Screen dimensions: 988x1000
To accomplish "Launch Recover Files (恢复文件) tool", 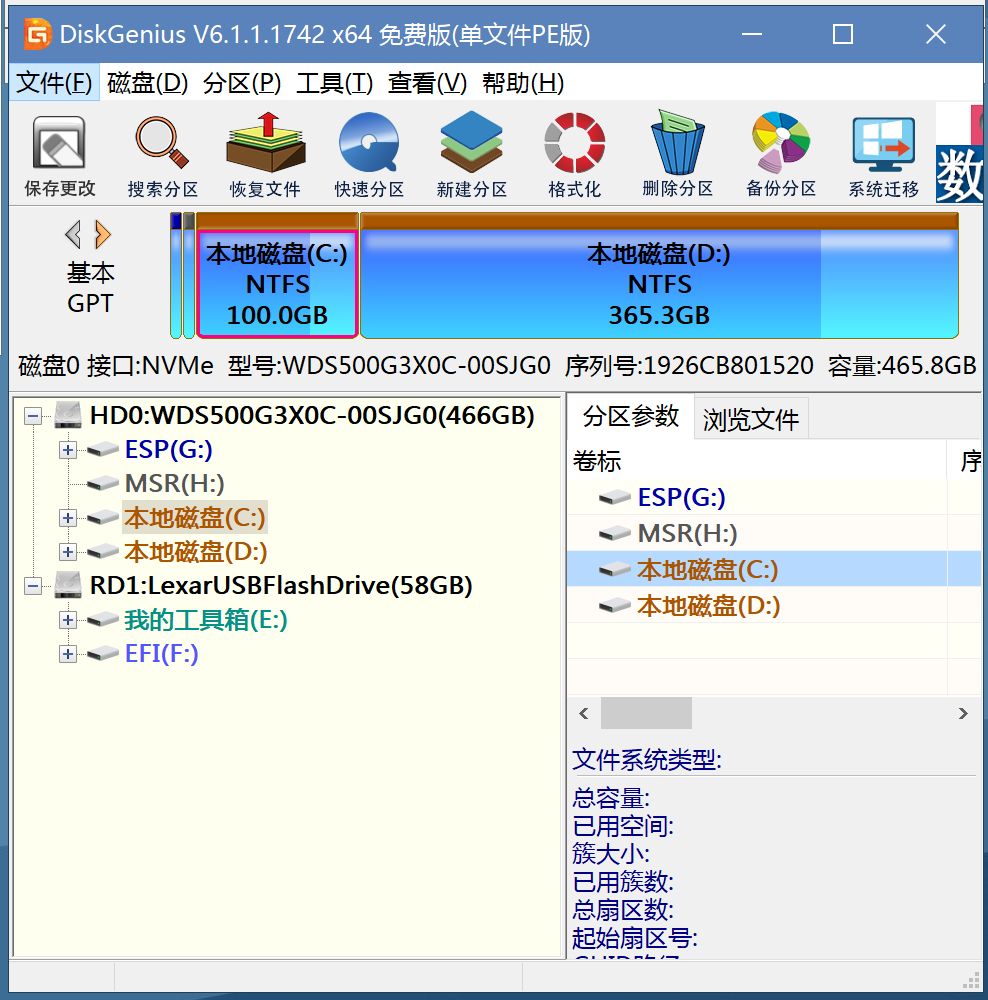I will click(265, 156).
